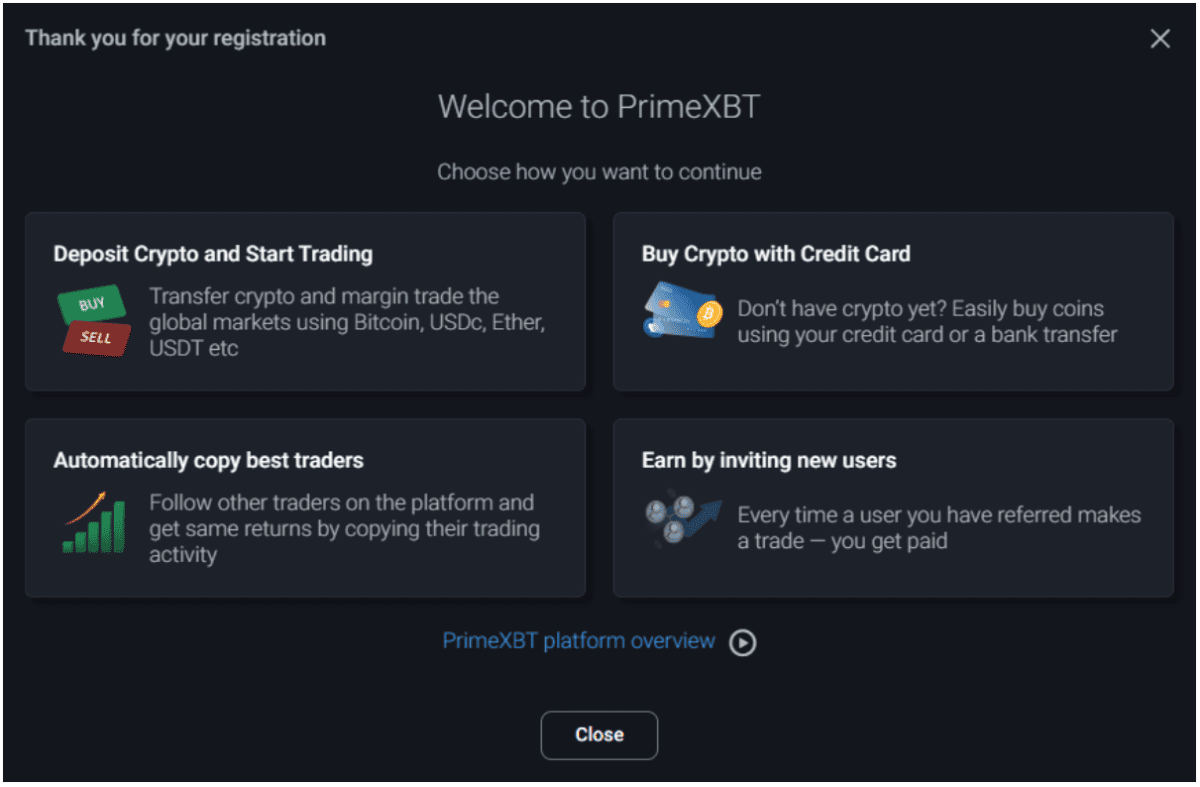Click the Welcome to PrimeXBT title
Viewport: 1200px width, 787px height.
[x=599, y=107]
